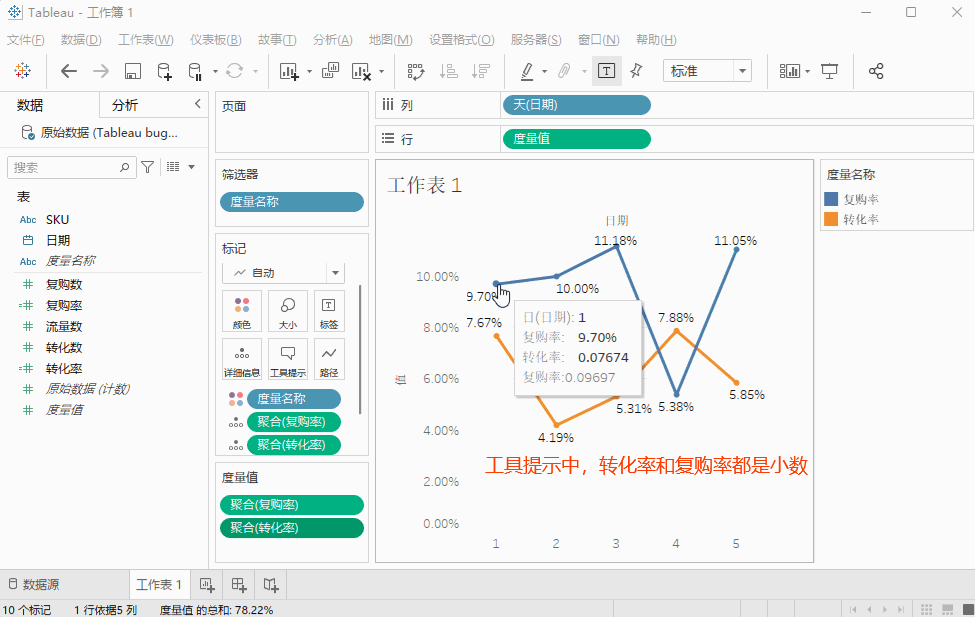This screenshot has height=617, width=975.
Task: Click the marks card scrollbar
Action: 360,350
